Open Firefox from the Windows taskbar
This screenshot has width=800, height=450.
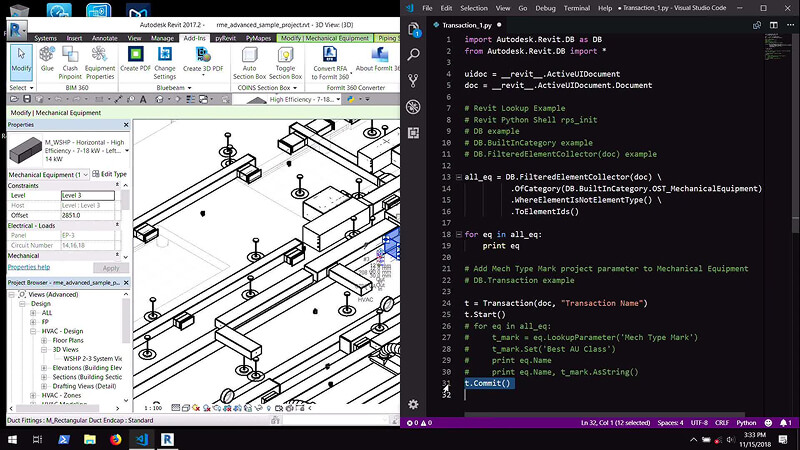coord(113,438)
